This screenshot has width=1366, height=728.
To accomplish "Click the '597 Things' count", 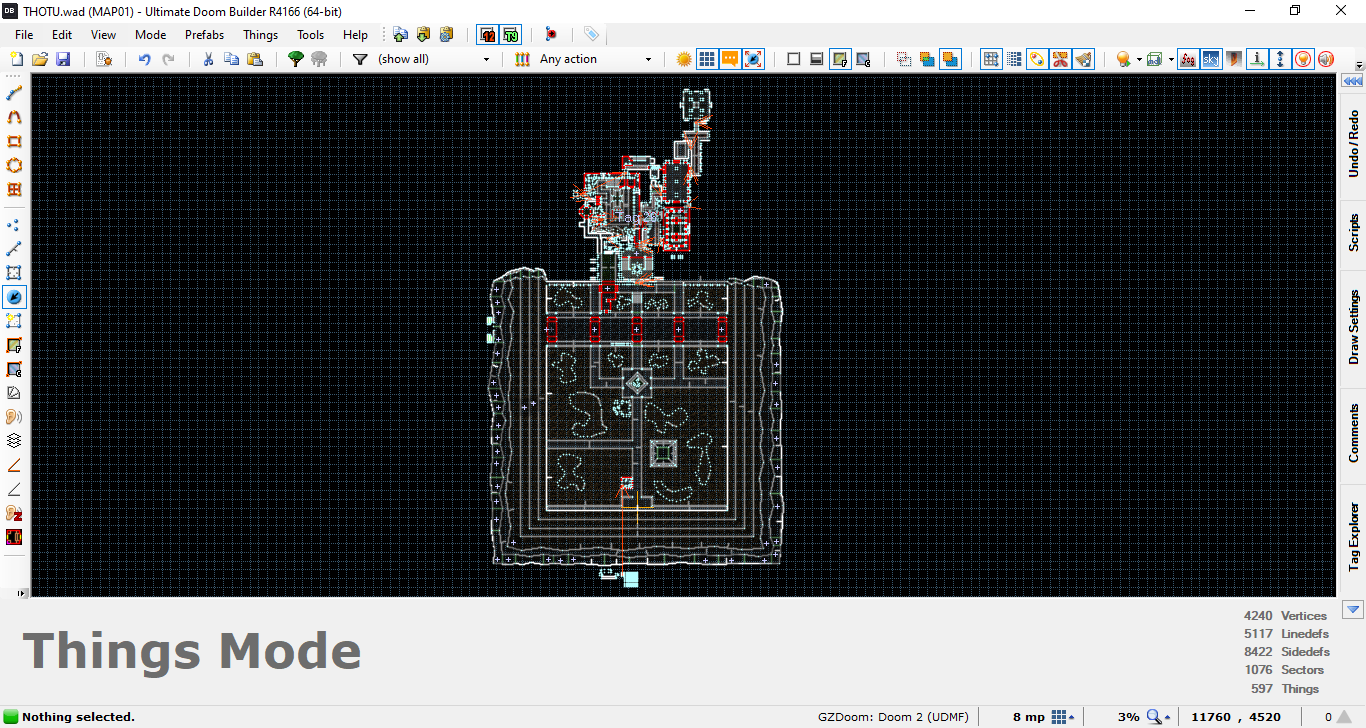I will click(x=1285, y=688).
